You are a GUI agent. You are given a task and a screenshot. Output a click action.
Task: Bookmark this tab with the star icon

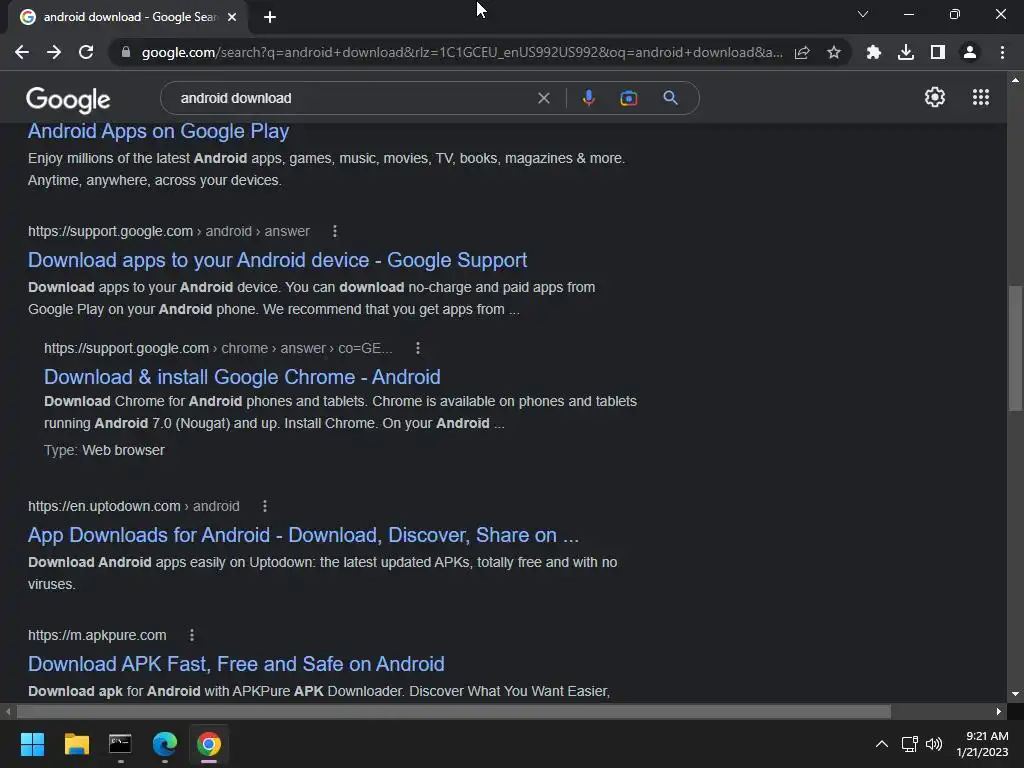pos(834,52)
